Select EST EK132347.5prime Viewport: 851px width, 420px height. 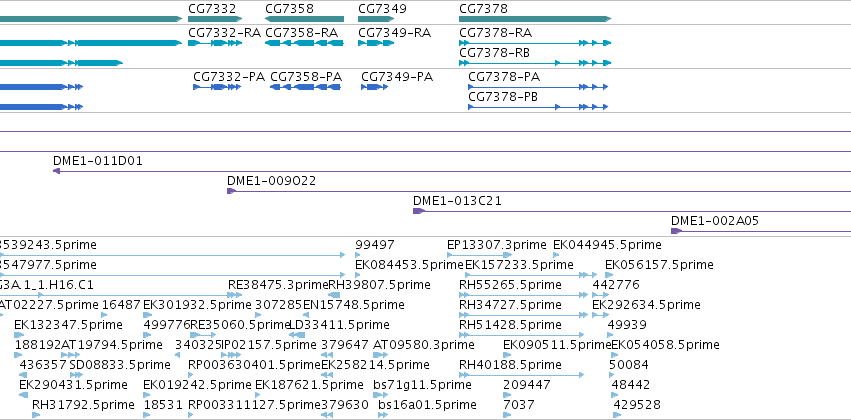point(68,325)
